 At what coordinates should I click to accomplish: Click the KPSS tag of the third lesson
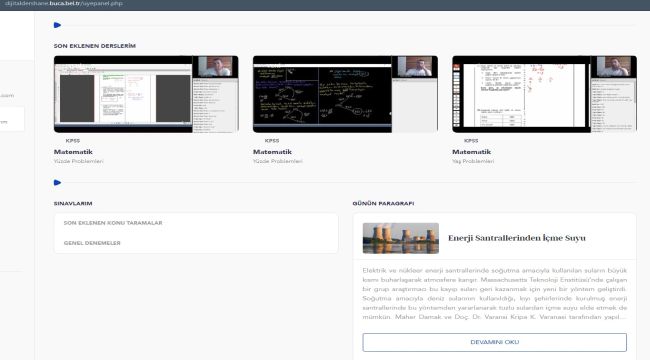pyautogui.click(x=471, y=141)
